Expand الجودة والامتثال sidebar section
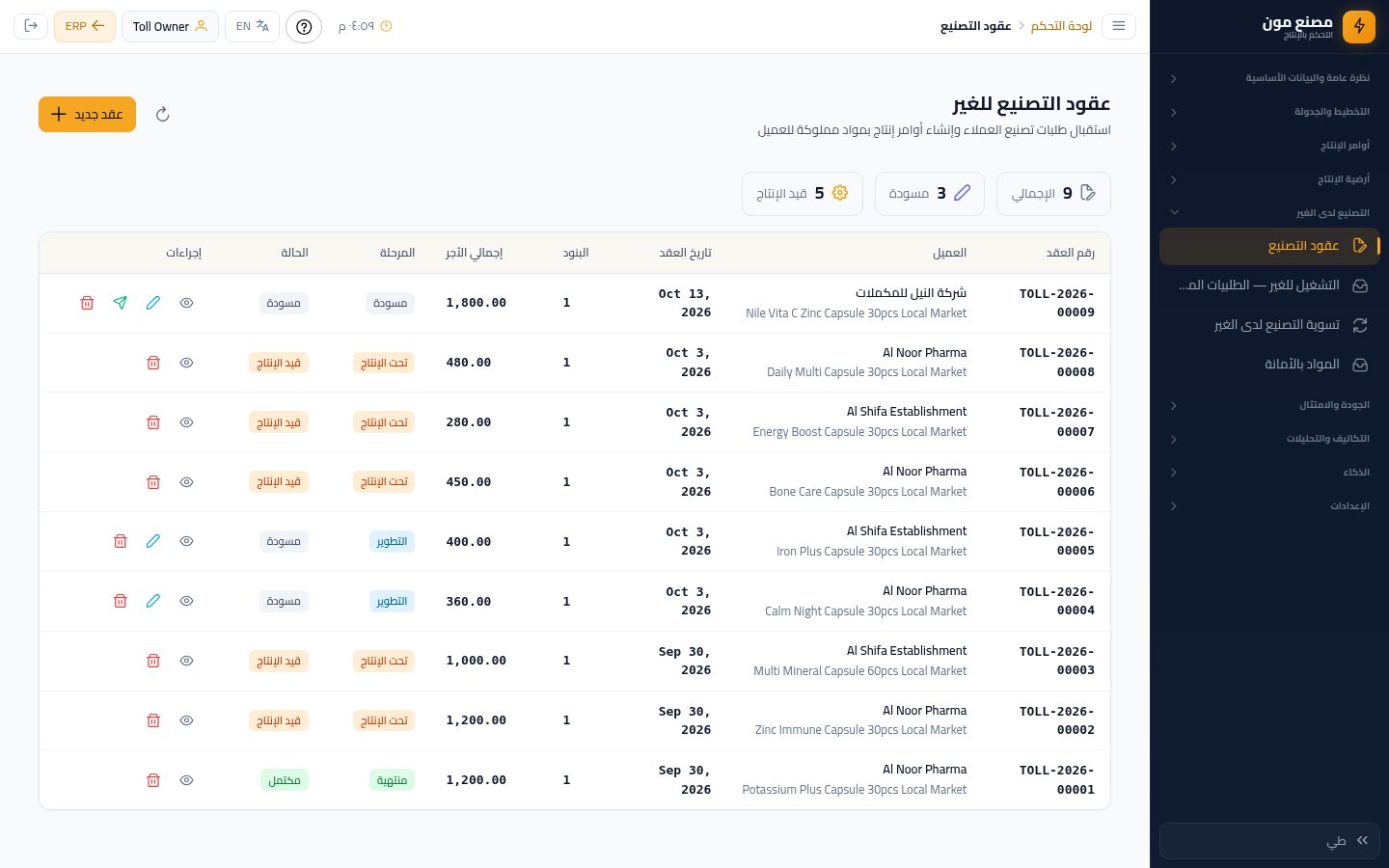The height and width of the screenshot is (868, 1389). 1269,405
